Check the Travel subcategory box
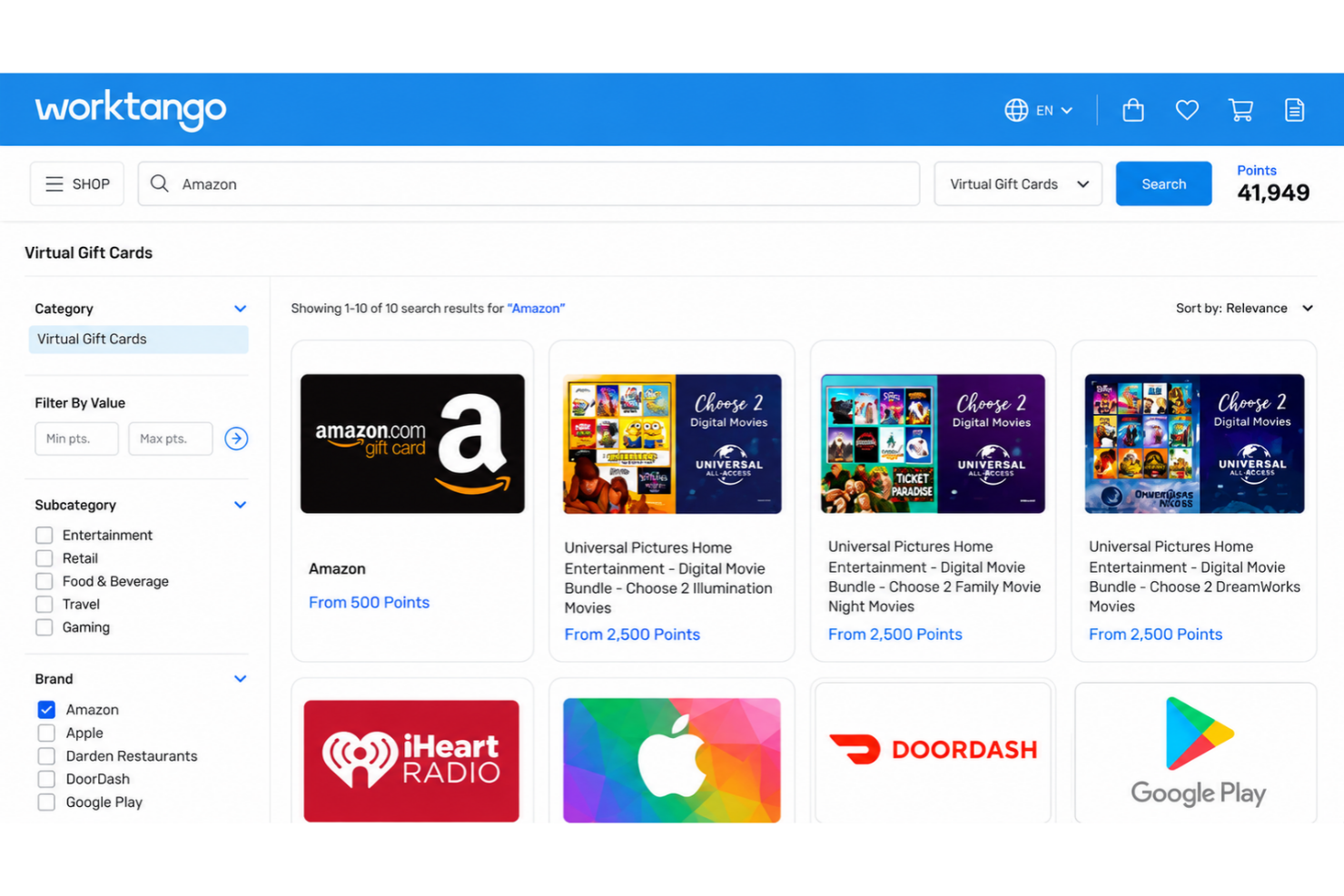 (x=44, y=604)
